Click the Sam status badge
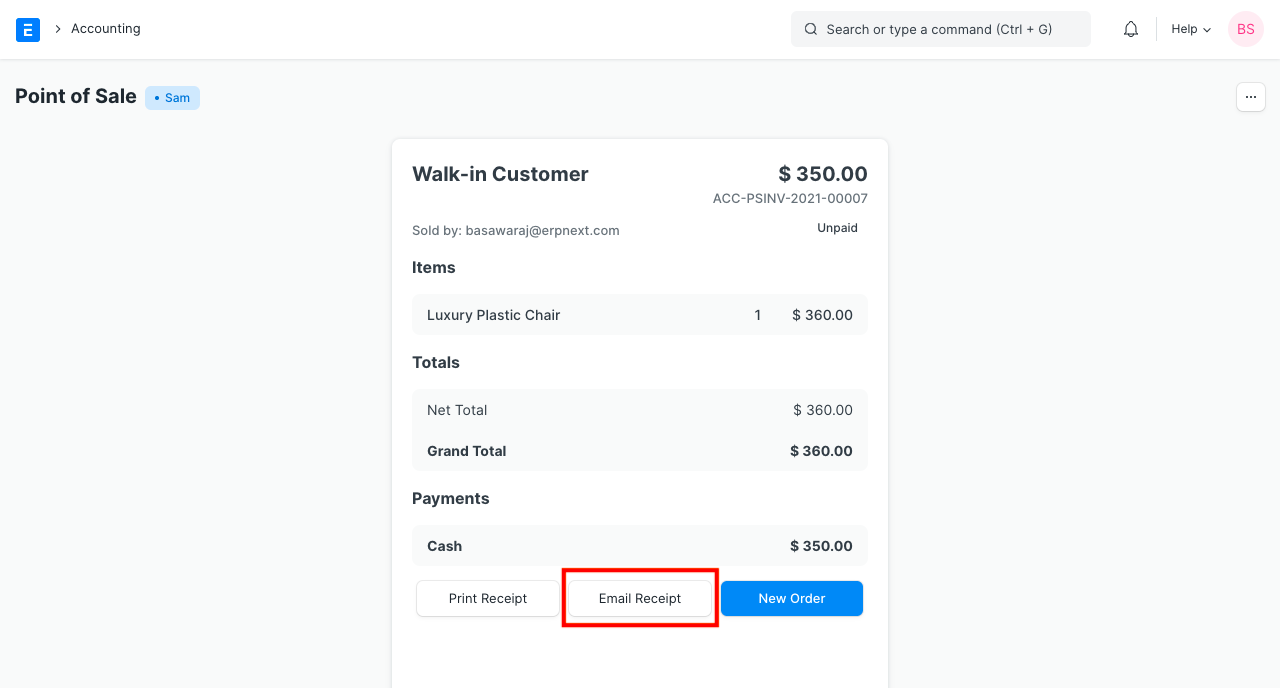This screenshot has height=688, width=1280. coord(172,97)
